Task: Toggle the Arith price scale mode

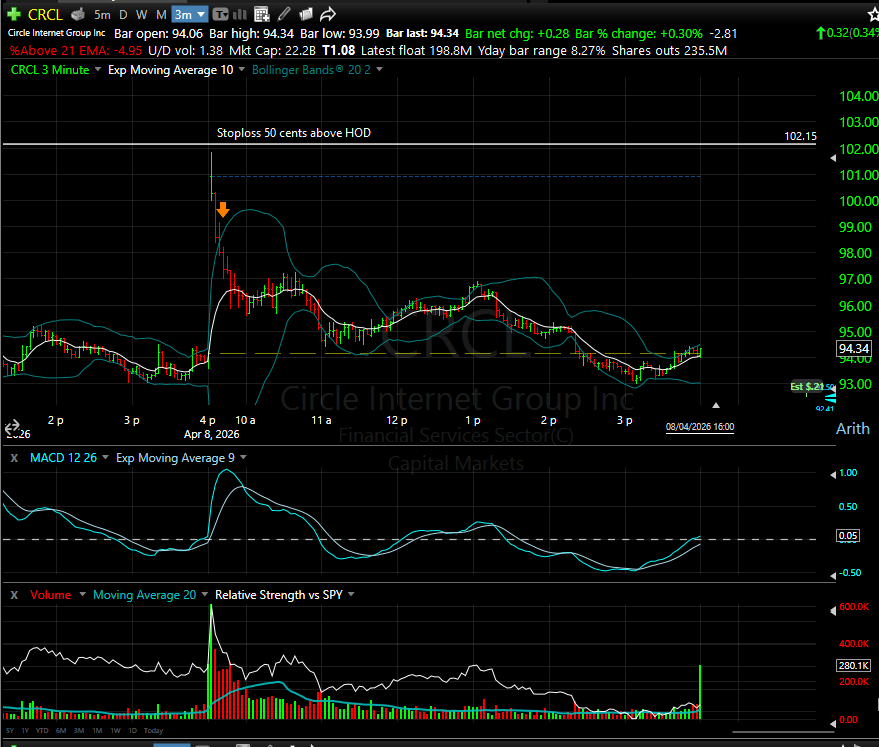Action: (x=852, y=429)
